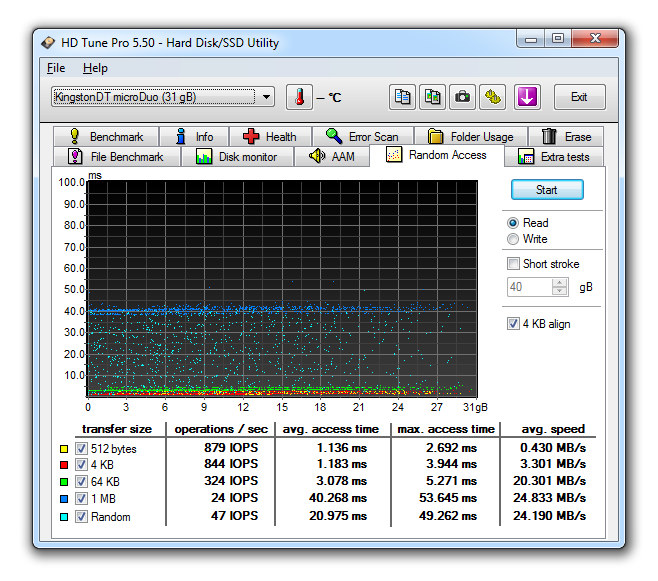Open the Health tab

click(x=270, y=136)
